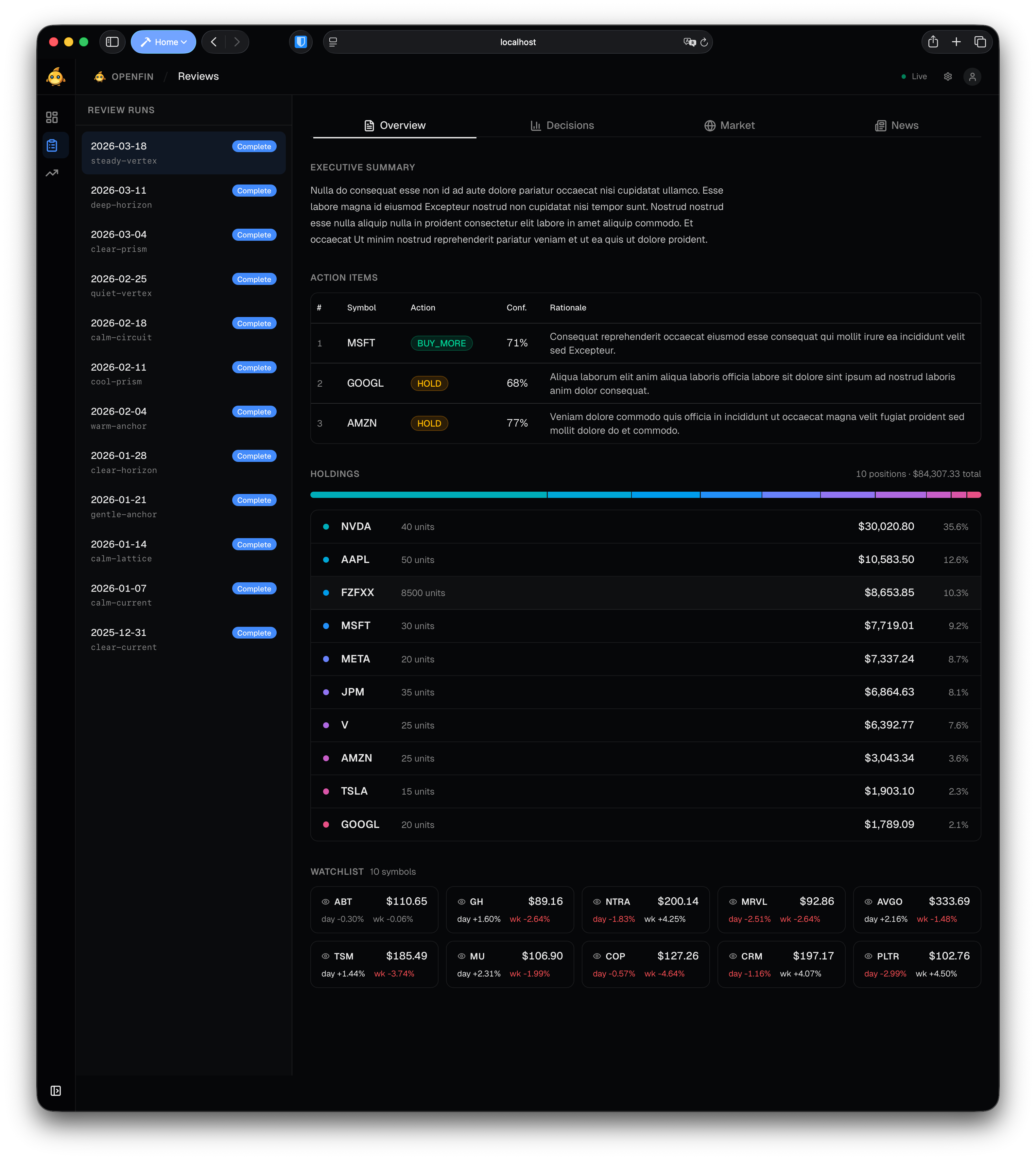This screenshot has width=1036, height=1160.
Task: Click the Reviews breadcrumb
Action: point(198,76)
